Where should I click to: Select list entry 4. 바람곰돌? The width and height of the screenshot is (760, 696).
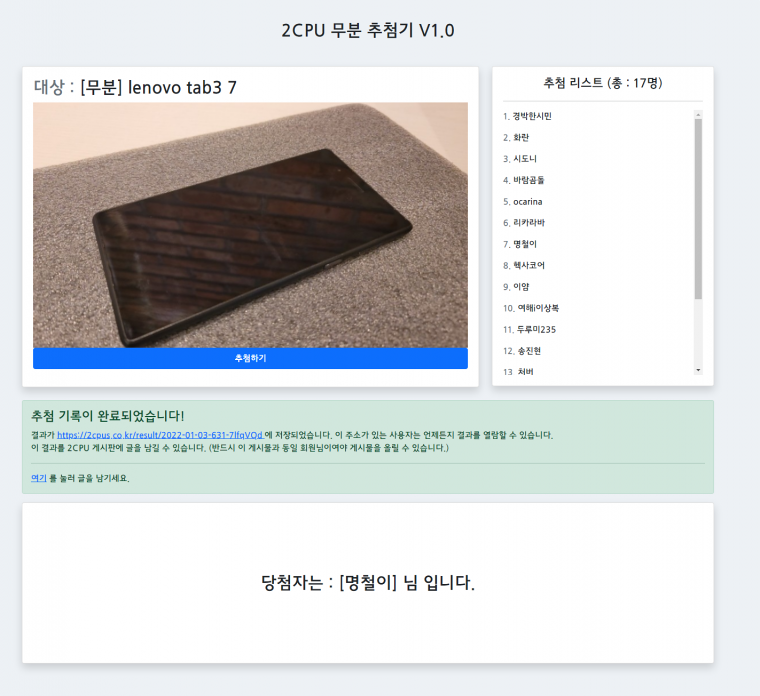pos(523,180)
